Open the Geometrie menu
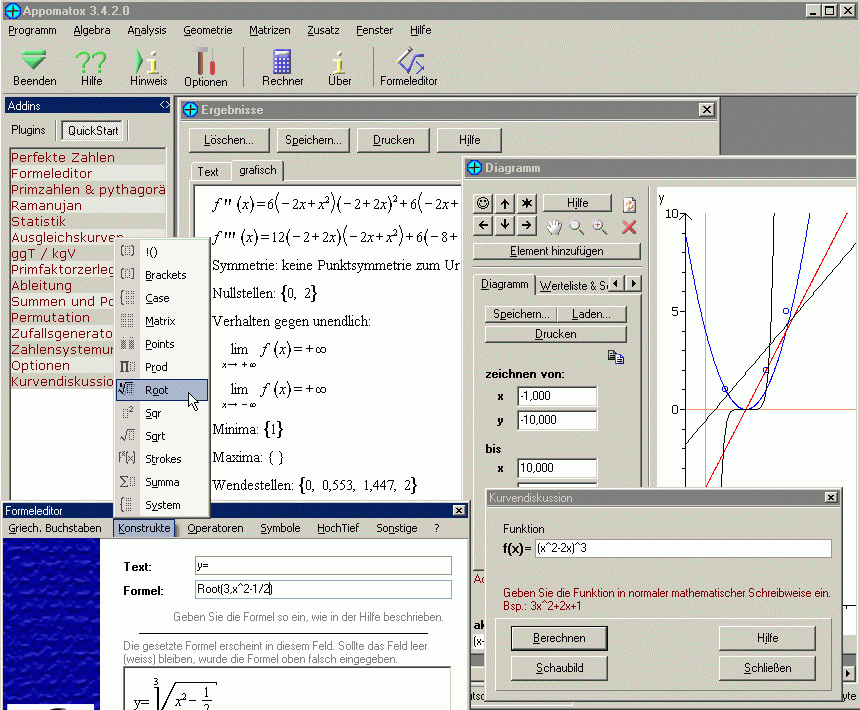Screen dimensions: 860x710 207,30
